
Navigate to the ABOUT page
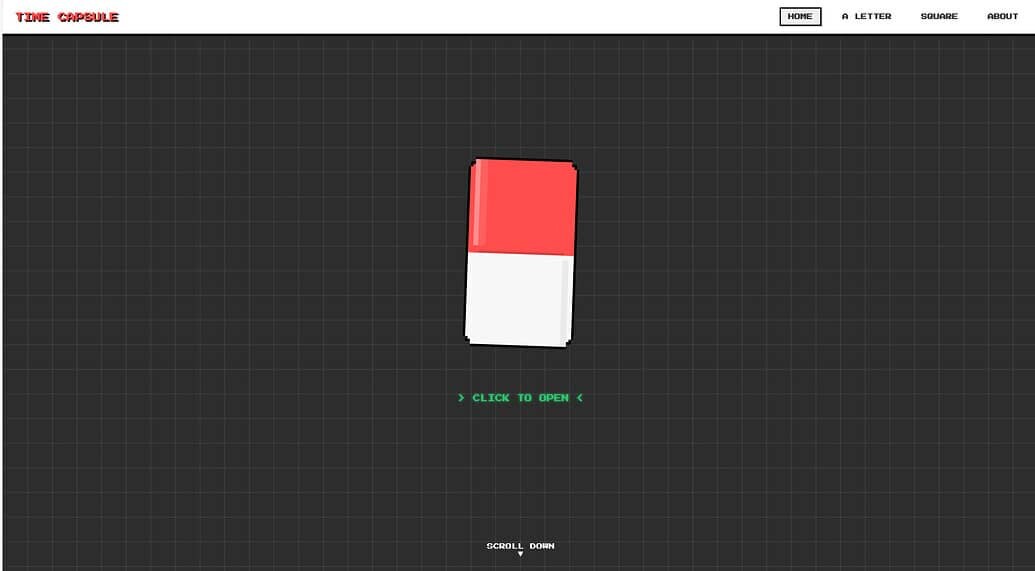pos(1002,17)
